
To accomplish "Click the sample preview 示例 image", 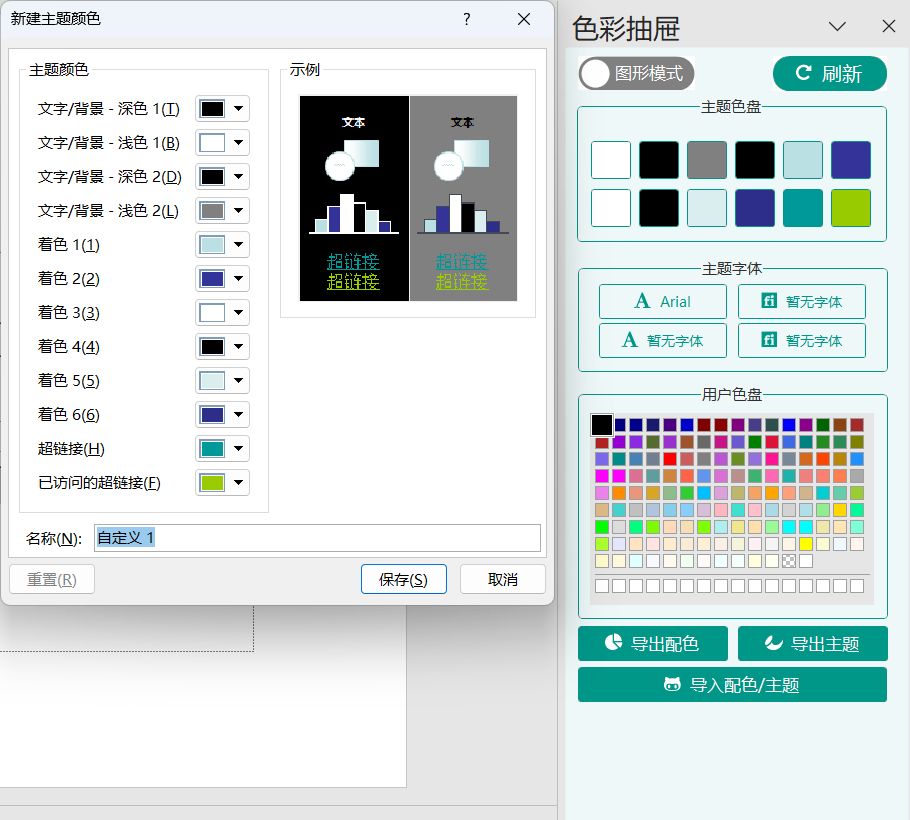I will click(x=408, y=198).
